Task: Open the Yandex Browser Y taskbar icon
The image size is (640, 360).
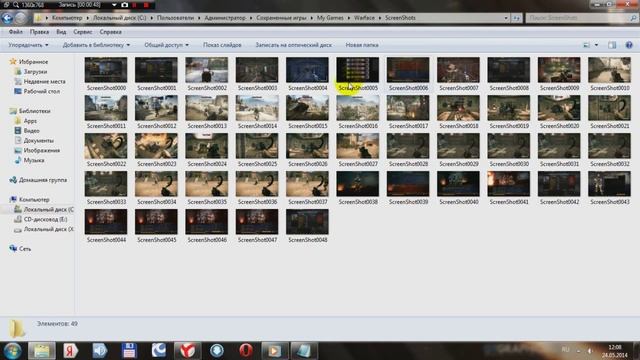Action: (187, 351)
